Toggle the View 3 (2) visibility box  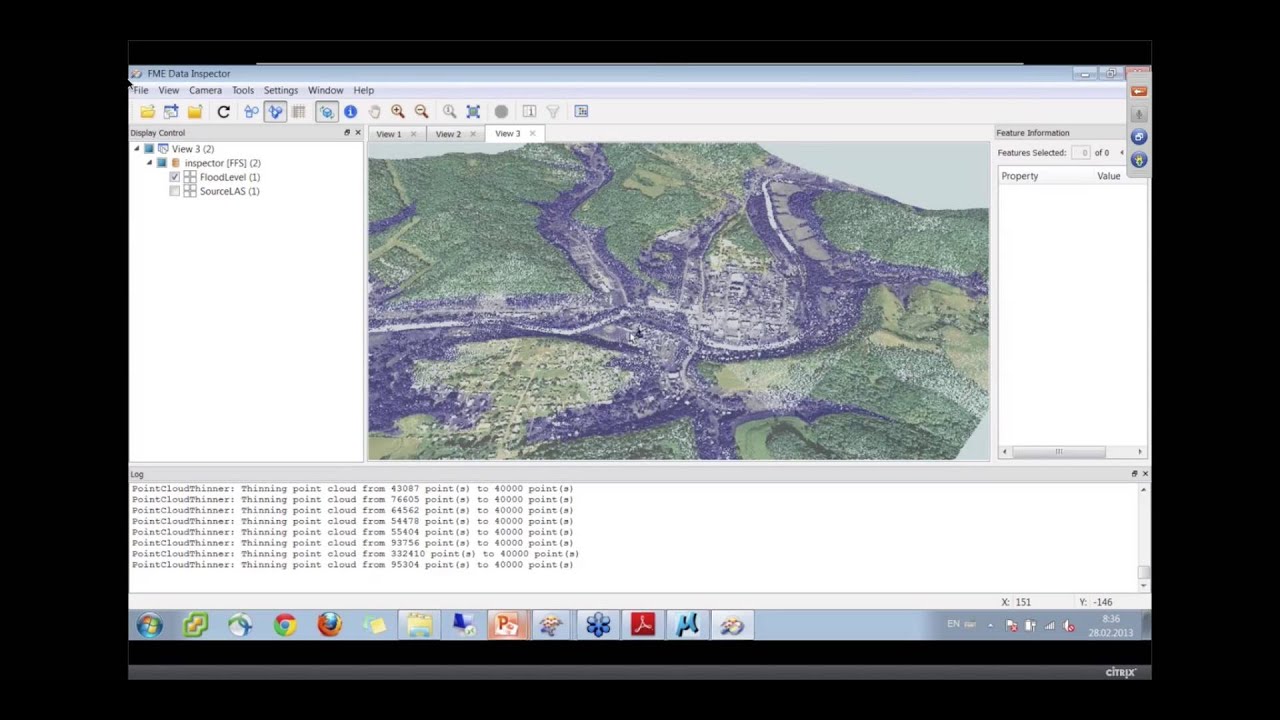click(x=149, y=149)
